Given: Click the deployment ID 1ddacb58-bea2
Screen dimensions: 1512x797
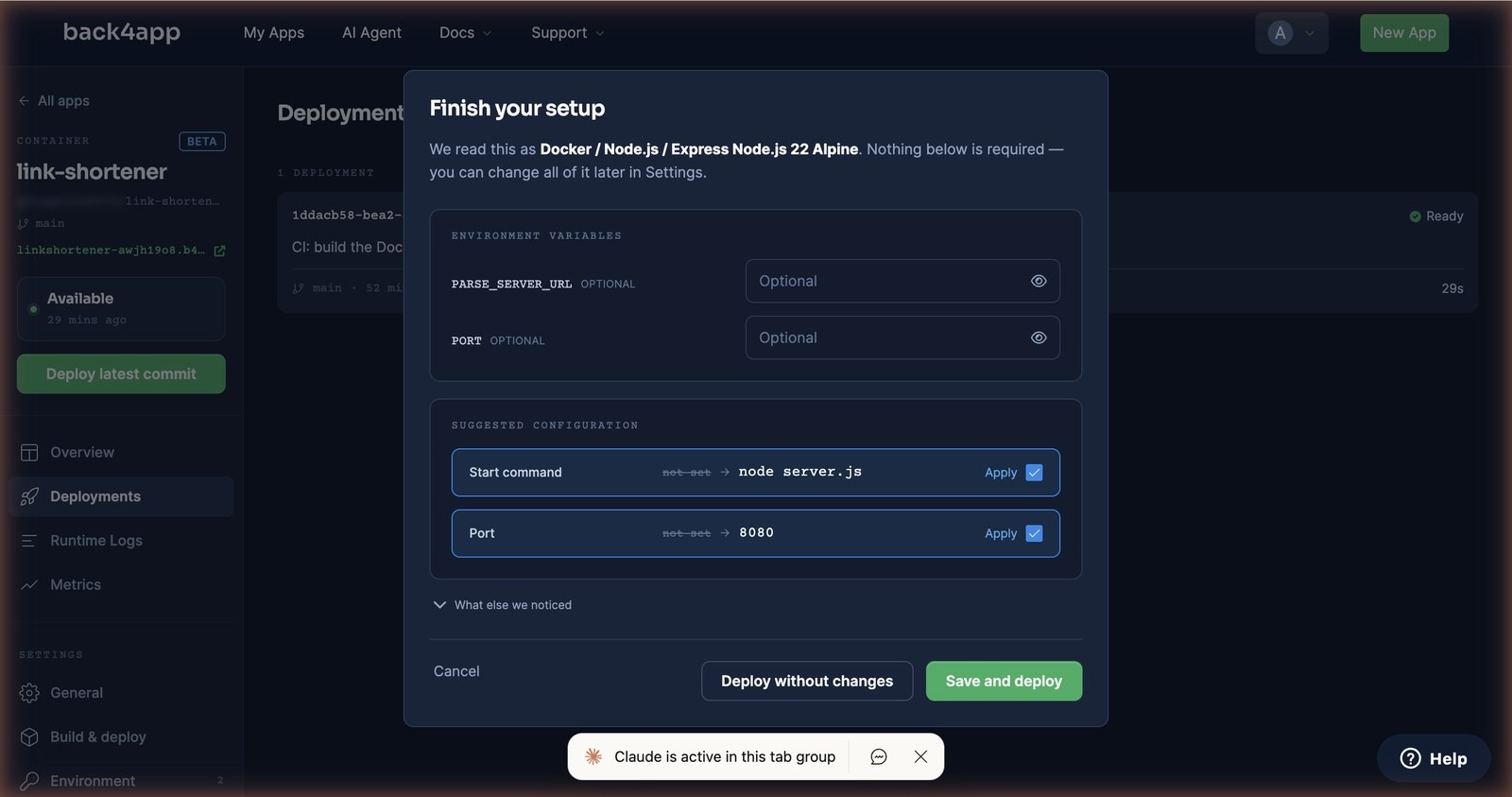Looking at the screenshot, I should pos(347,216).
